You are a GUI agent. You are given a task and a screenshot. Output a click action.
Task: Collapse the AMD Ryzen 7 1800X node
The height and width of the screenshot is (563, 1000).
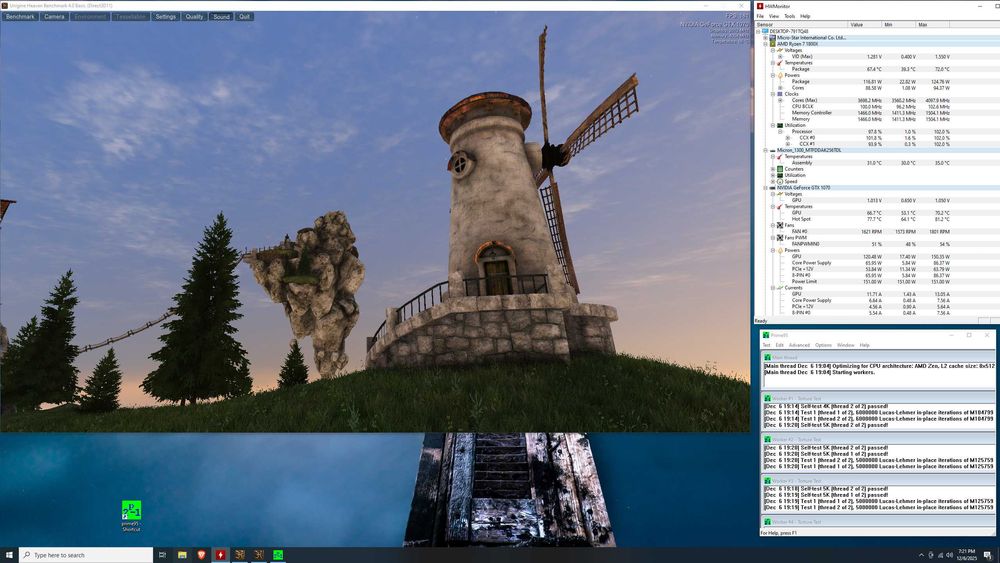point(765,44)
